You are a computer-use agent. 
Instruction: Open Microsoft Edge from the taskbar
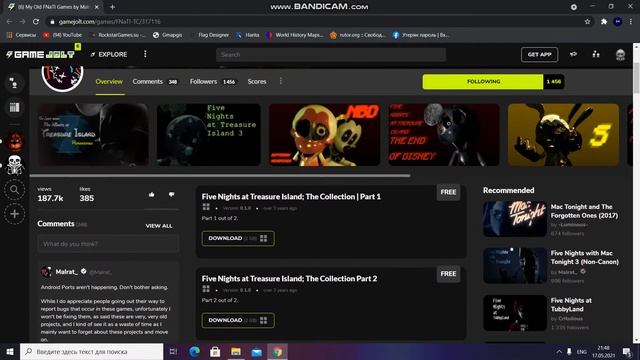pos(195,351)
